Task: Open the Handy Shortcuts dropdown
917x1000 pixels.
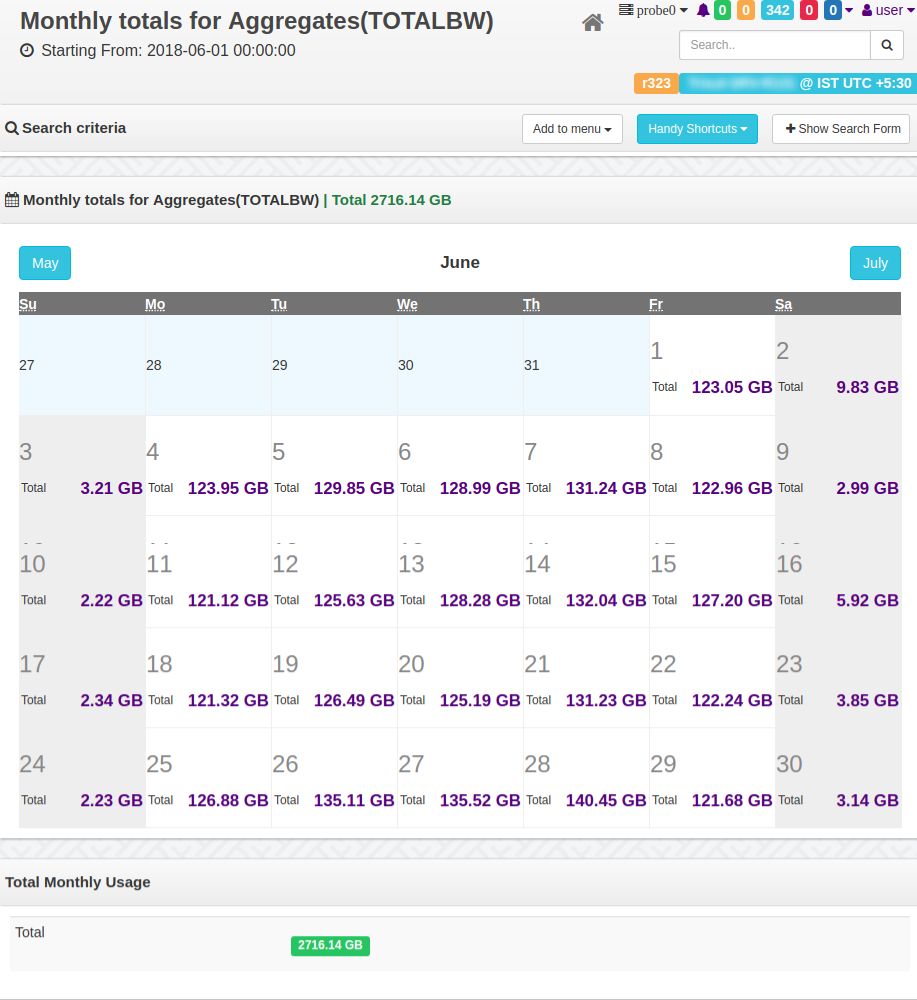Action: pos(697,129)
